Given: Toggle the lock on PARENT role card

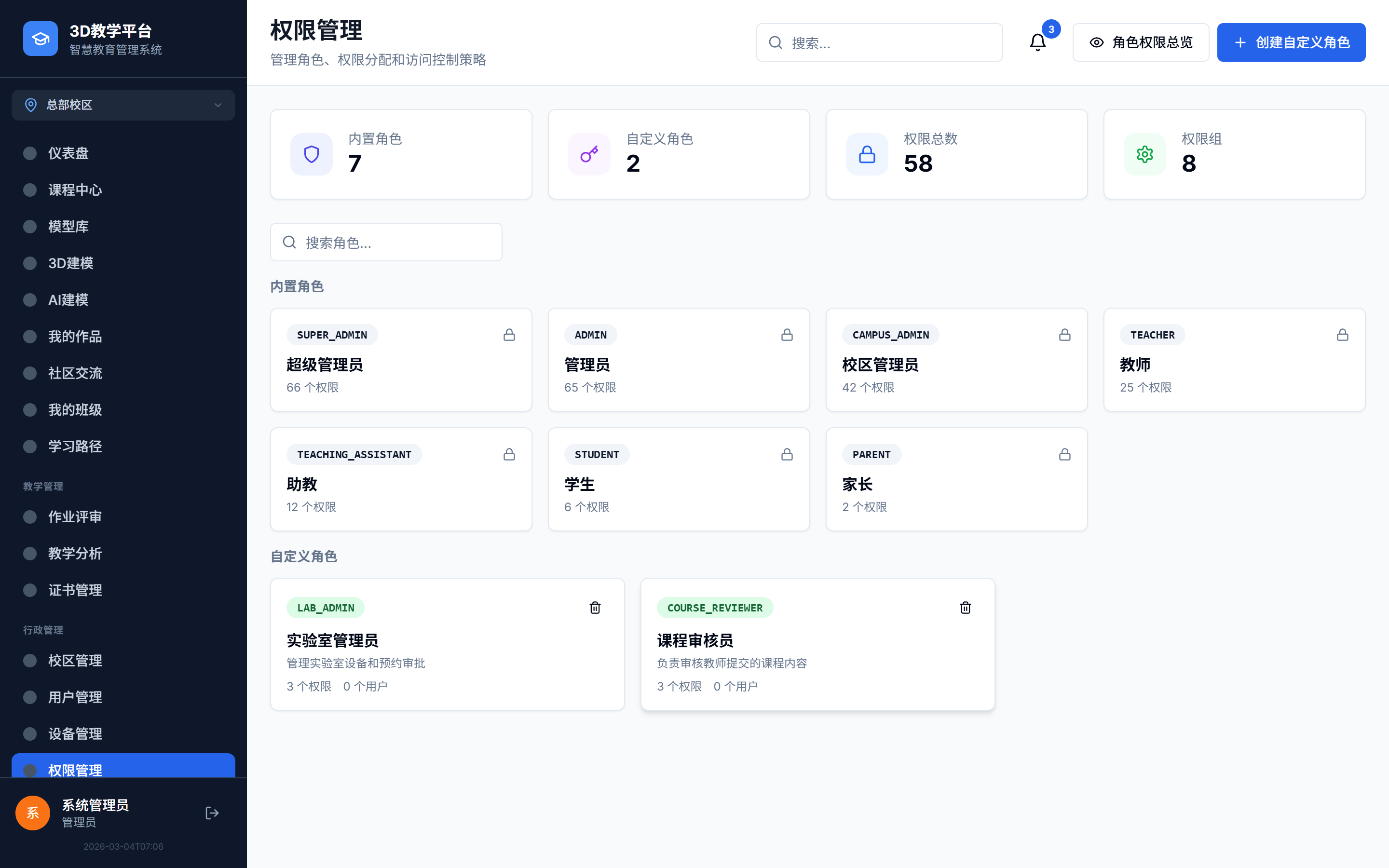Looking at the screenshot, I should [x=1065, y=454].
